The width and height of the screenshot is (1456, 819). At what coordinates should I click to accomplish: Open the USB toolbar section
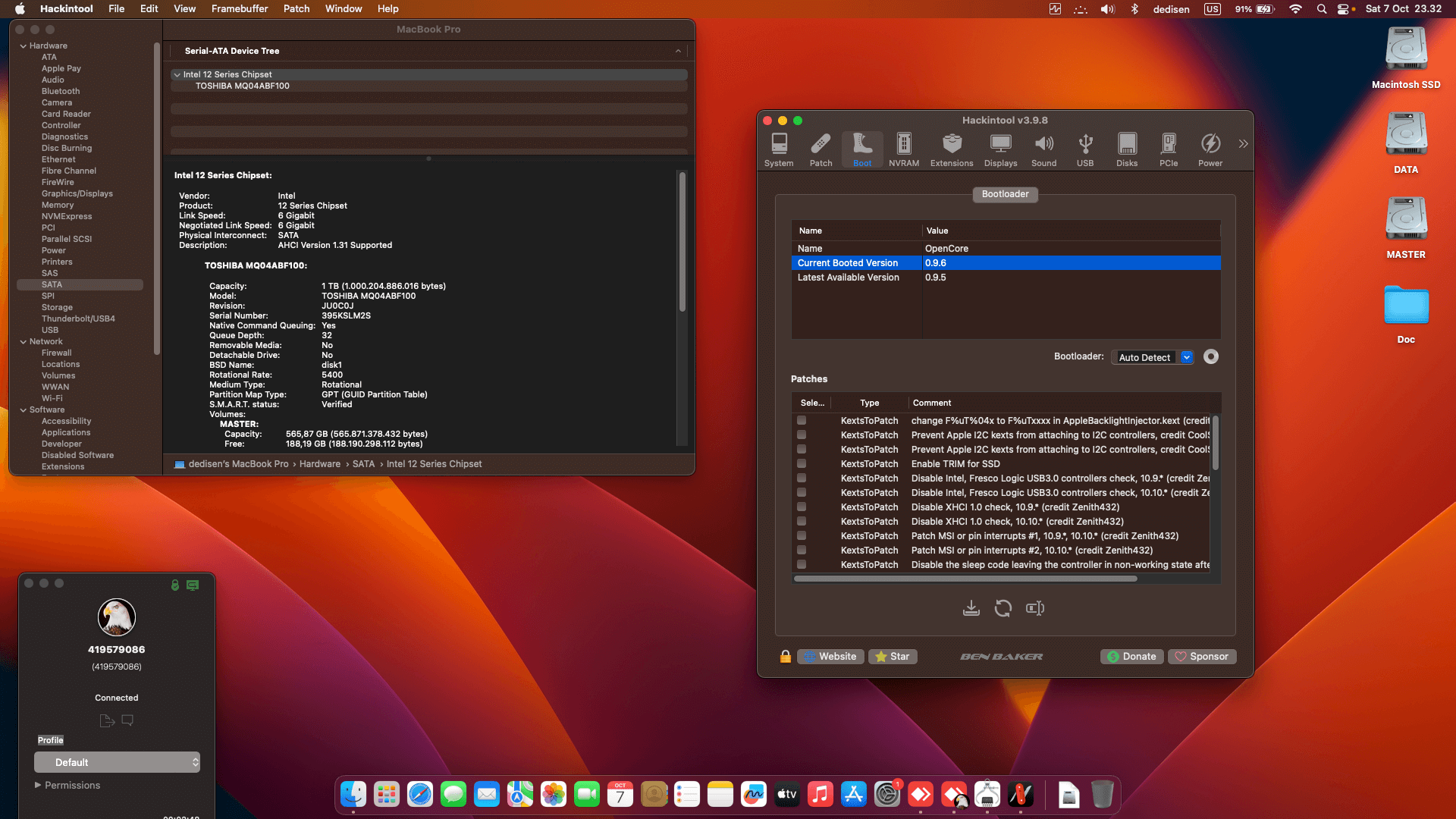(x=1084, y=149)
